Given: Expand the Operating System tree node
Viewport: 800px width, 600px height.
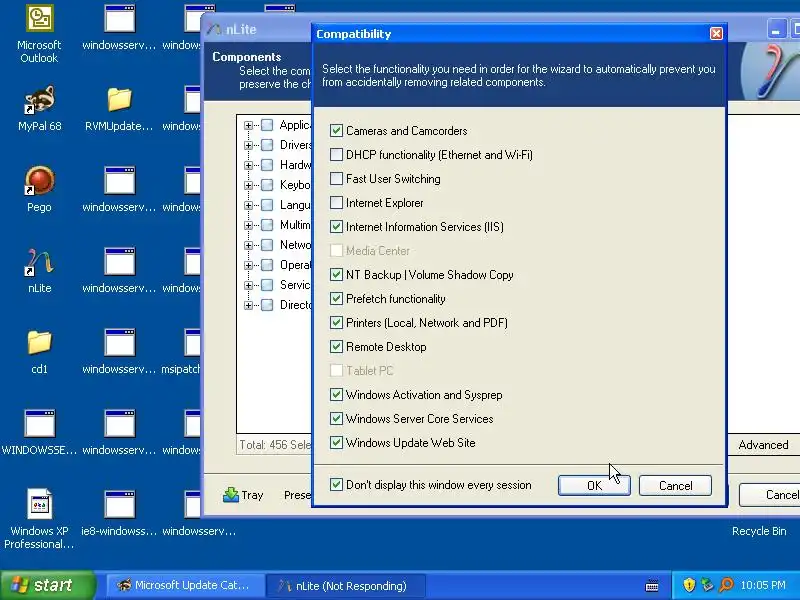Looking at the screenshot, I should pyautogui.click(x=248, y=265).
